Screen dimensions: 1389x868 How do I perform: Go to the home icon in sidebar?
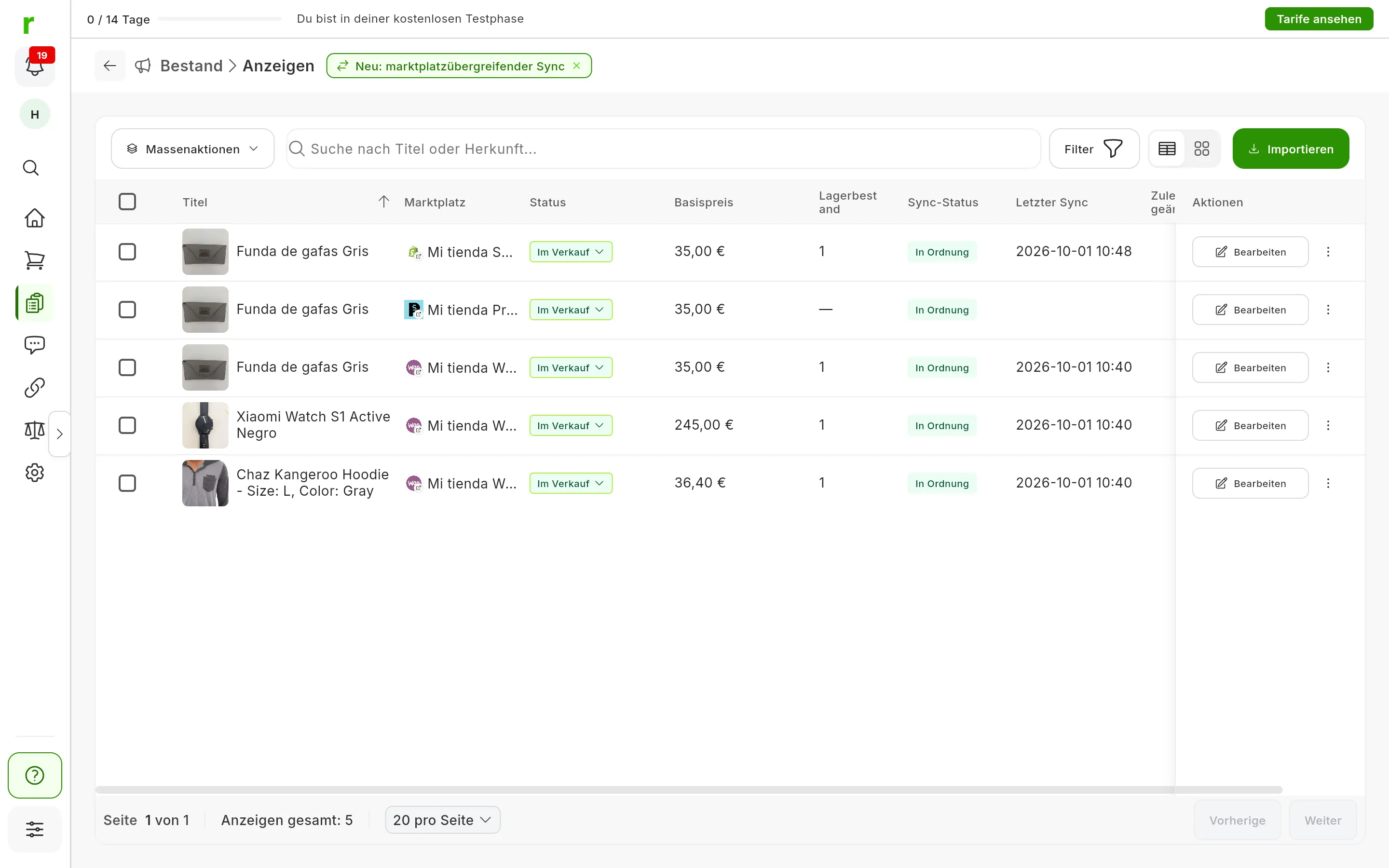point(34,217)
